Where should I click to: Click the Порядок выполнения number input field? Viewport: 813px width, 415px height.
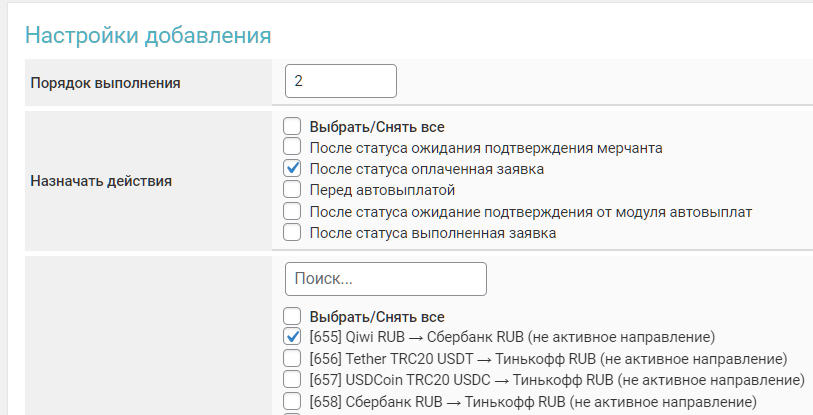340,81
